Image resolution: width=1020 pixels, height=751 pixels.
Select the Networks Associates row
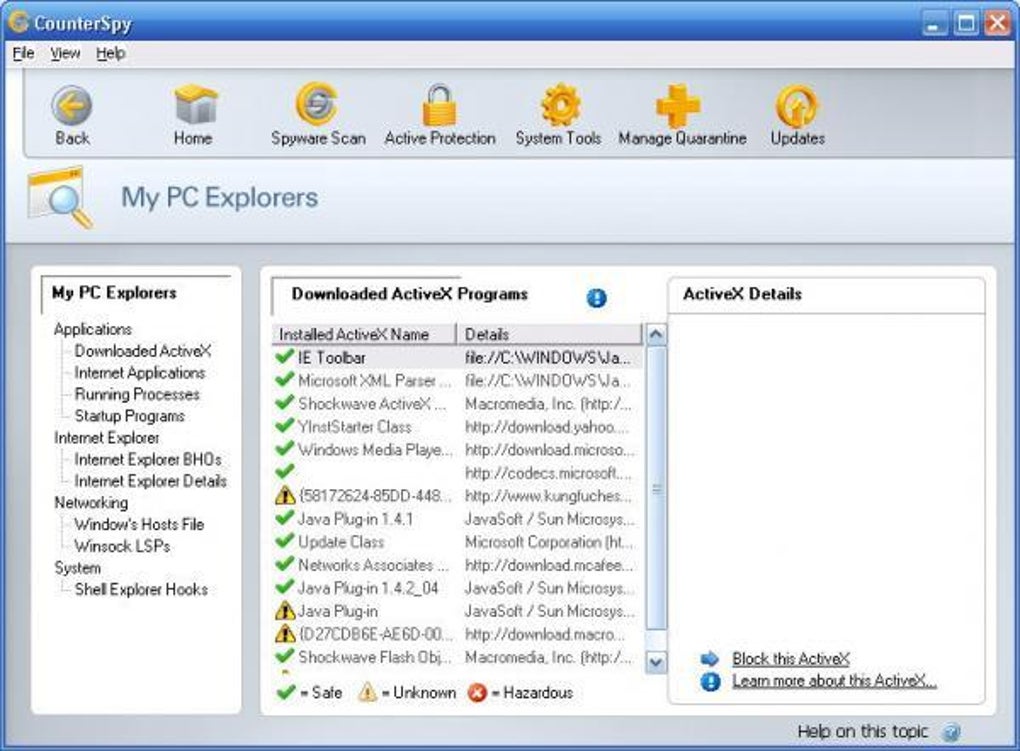[457, 565]
